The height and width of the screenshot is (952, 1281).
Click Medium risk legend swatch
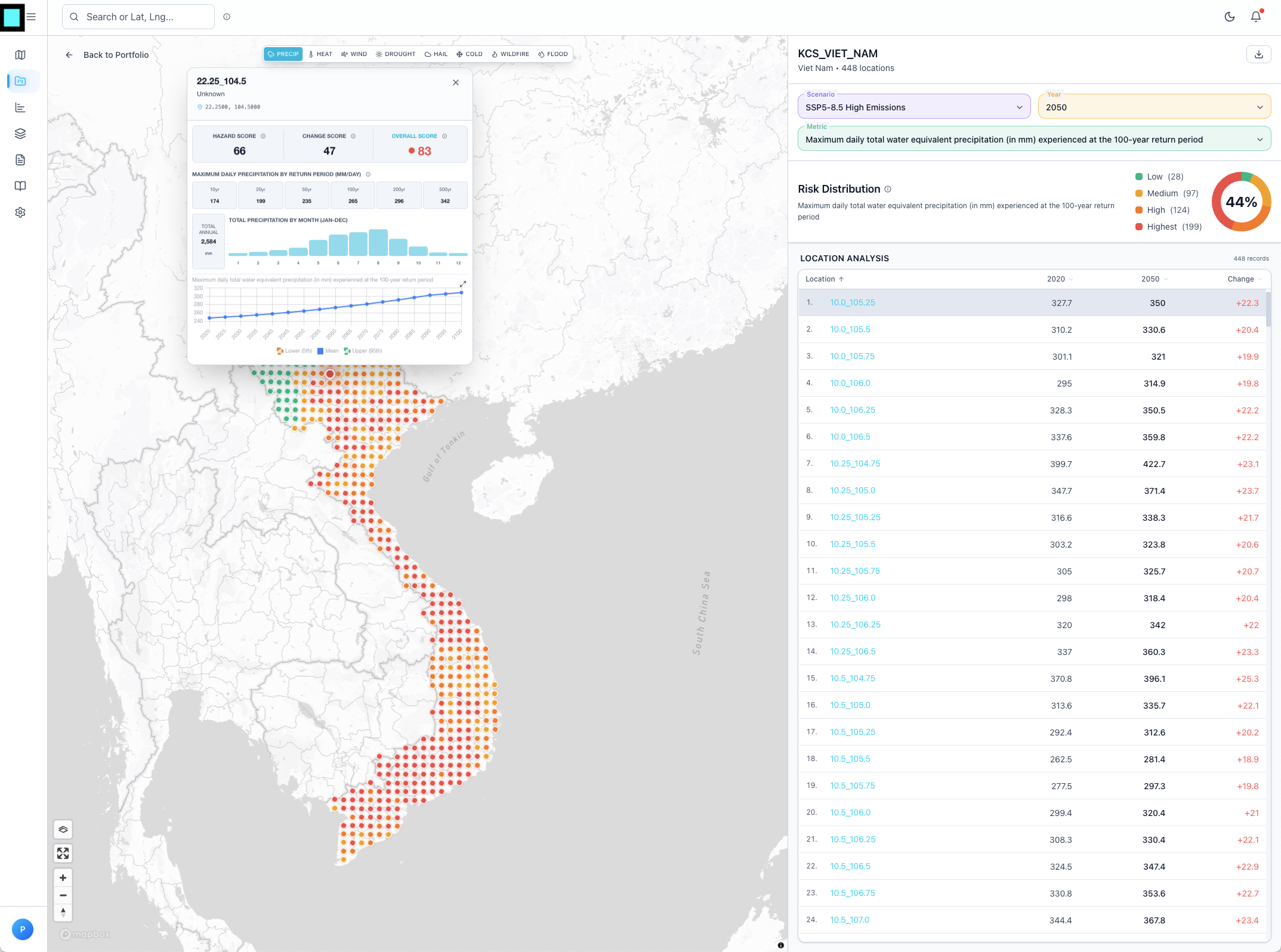pyautogui.click(x=1139, y=193)
